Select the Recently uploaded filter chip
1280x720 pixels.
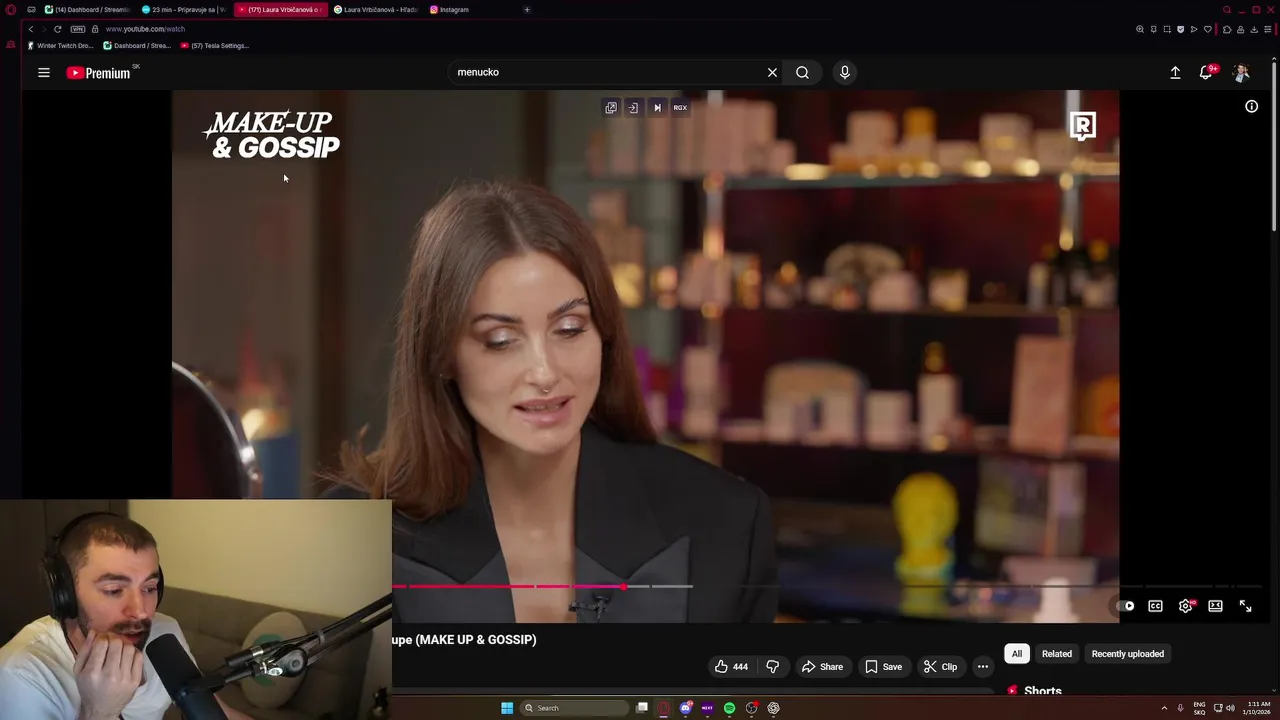click(1128, 654)
